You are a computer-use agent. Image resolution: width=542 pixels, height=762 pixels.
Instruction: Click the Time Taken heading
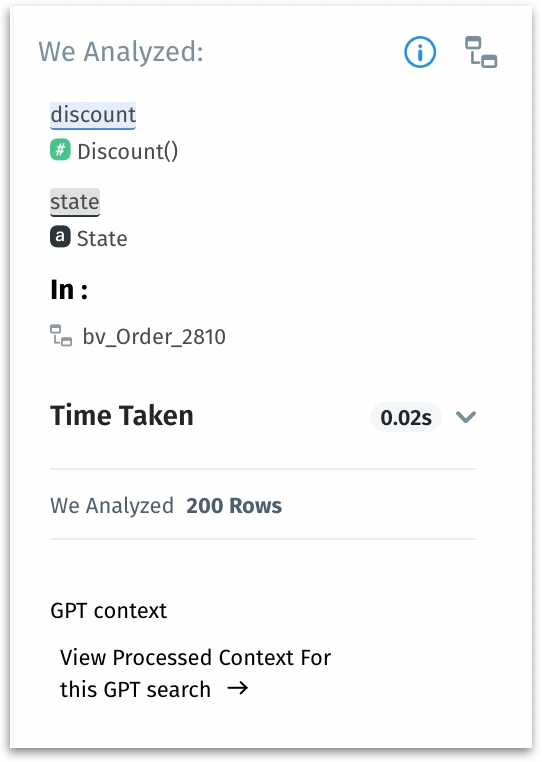(122, 416)
